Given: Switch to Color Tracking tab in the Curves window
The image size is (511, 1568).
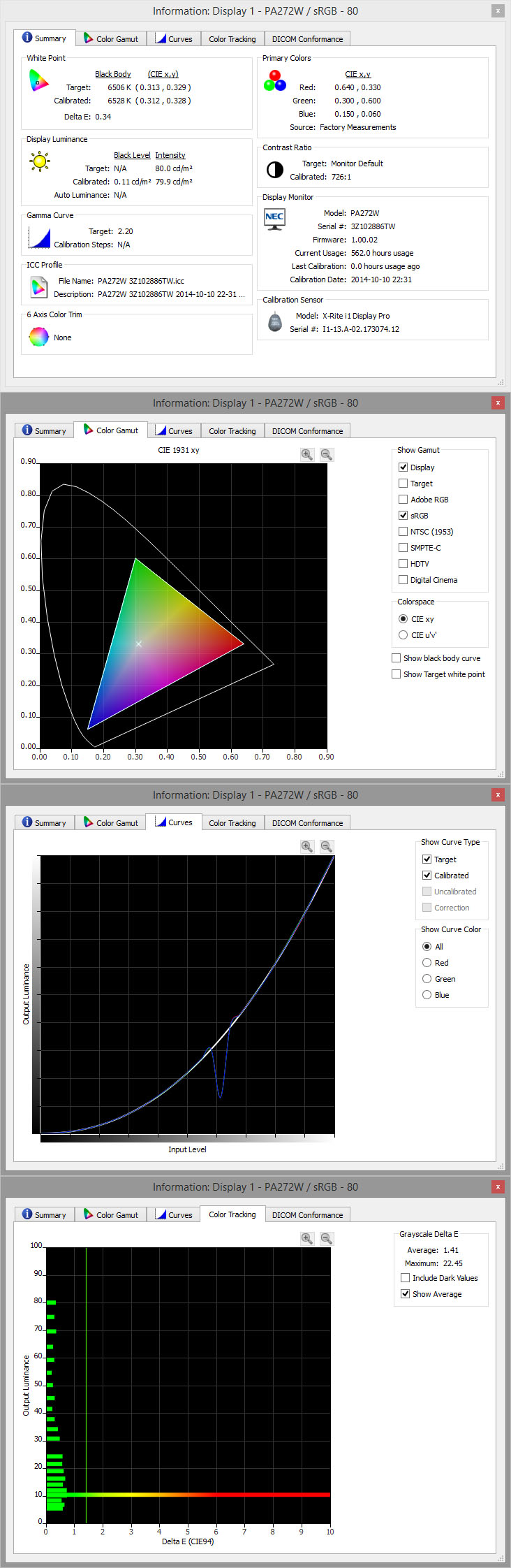Looking at the screenshot, I should pos(232,823).
